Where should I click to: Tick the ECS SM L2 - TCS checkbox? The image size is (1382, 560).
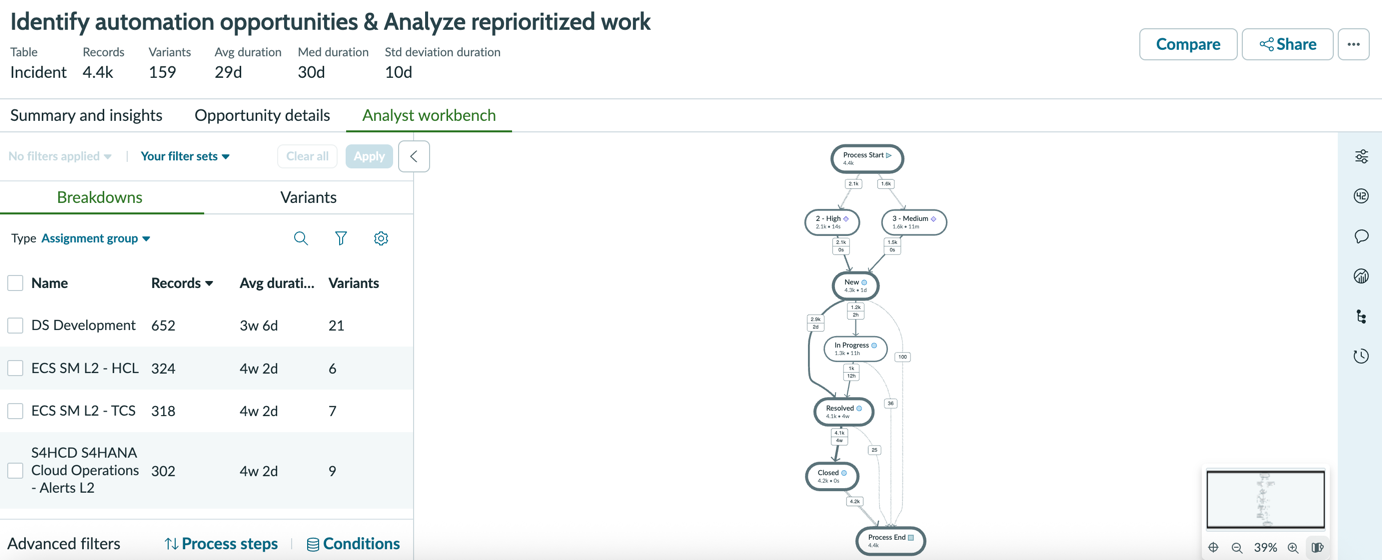15,411
